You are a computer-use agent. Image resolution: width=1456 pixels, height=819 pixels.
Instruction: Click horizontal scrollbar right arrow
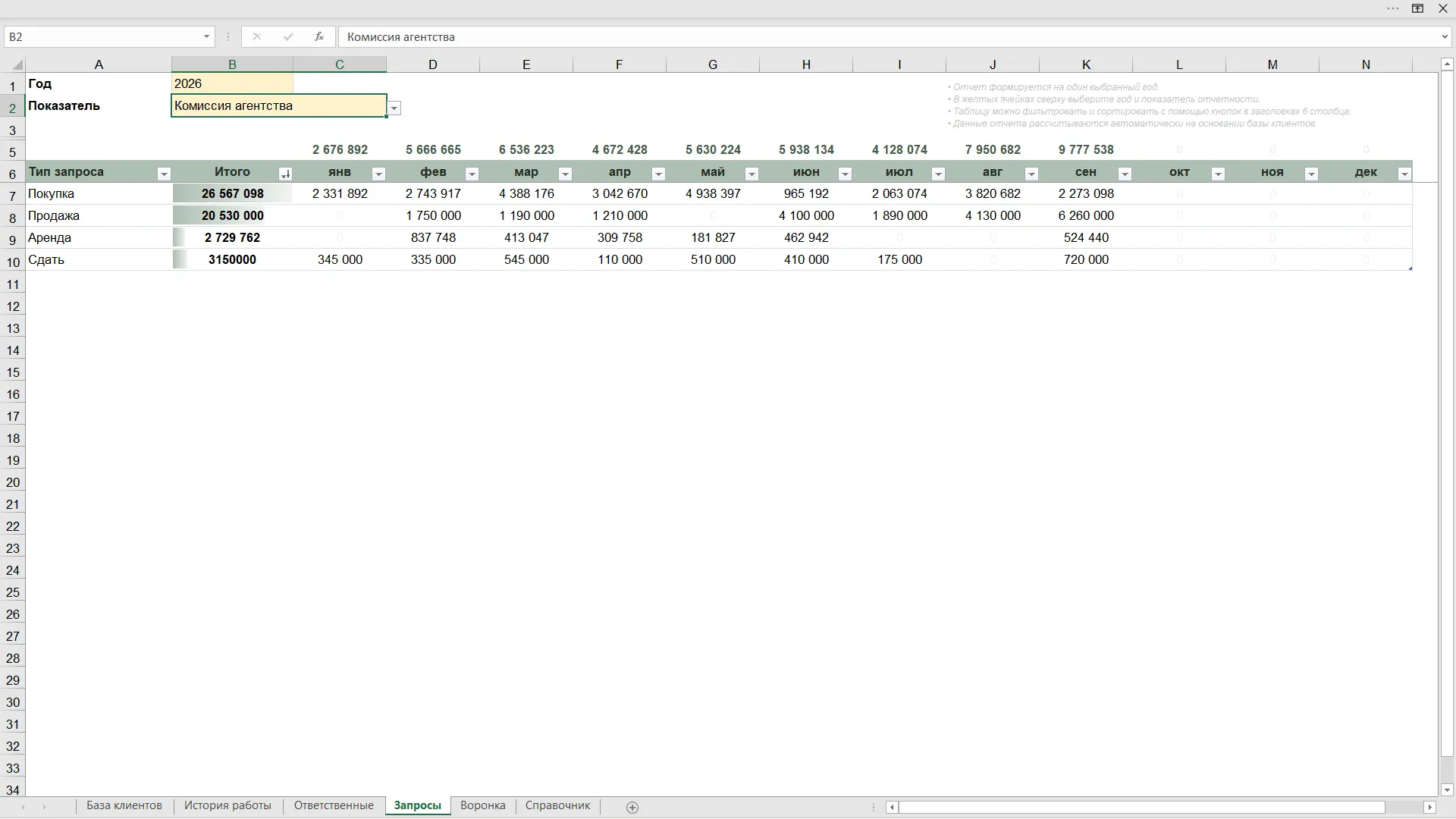(1430, 808)
